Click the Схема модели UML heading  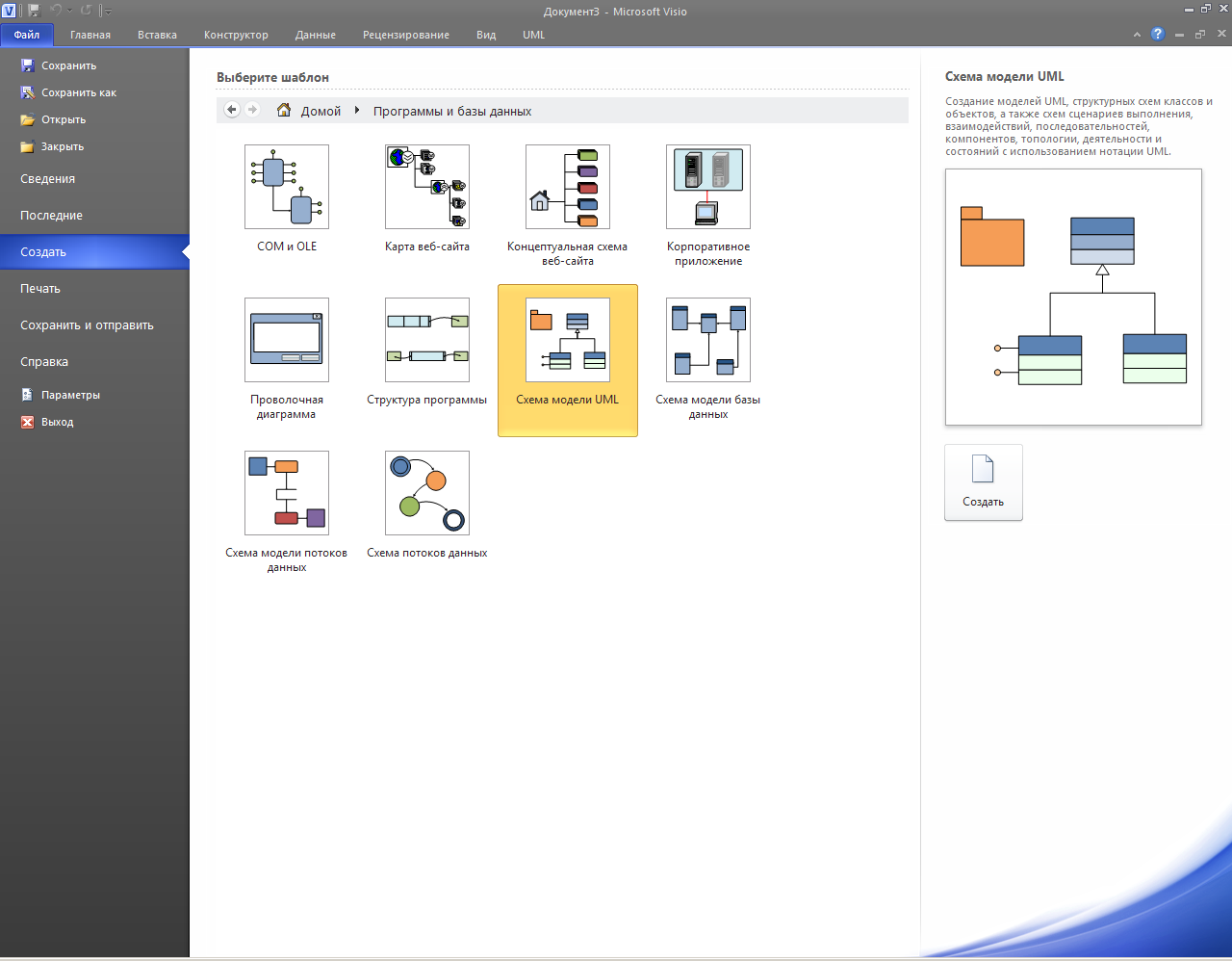(x=1005, y=76)
